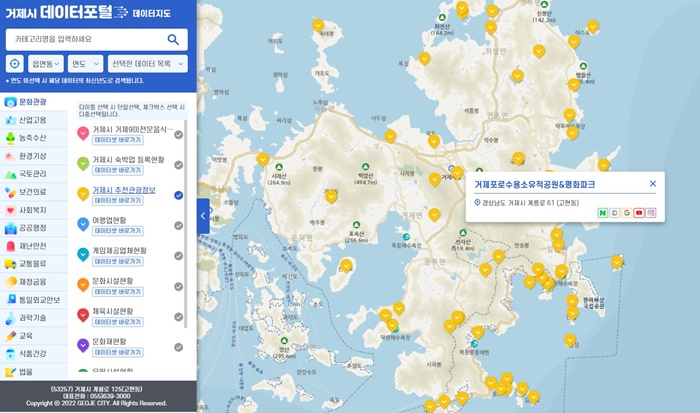Collapse the left side panel arrow
Image resolution: width=700 pixels, height=413 pixels.
(202, 215)
